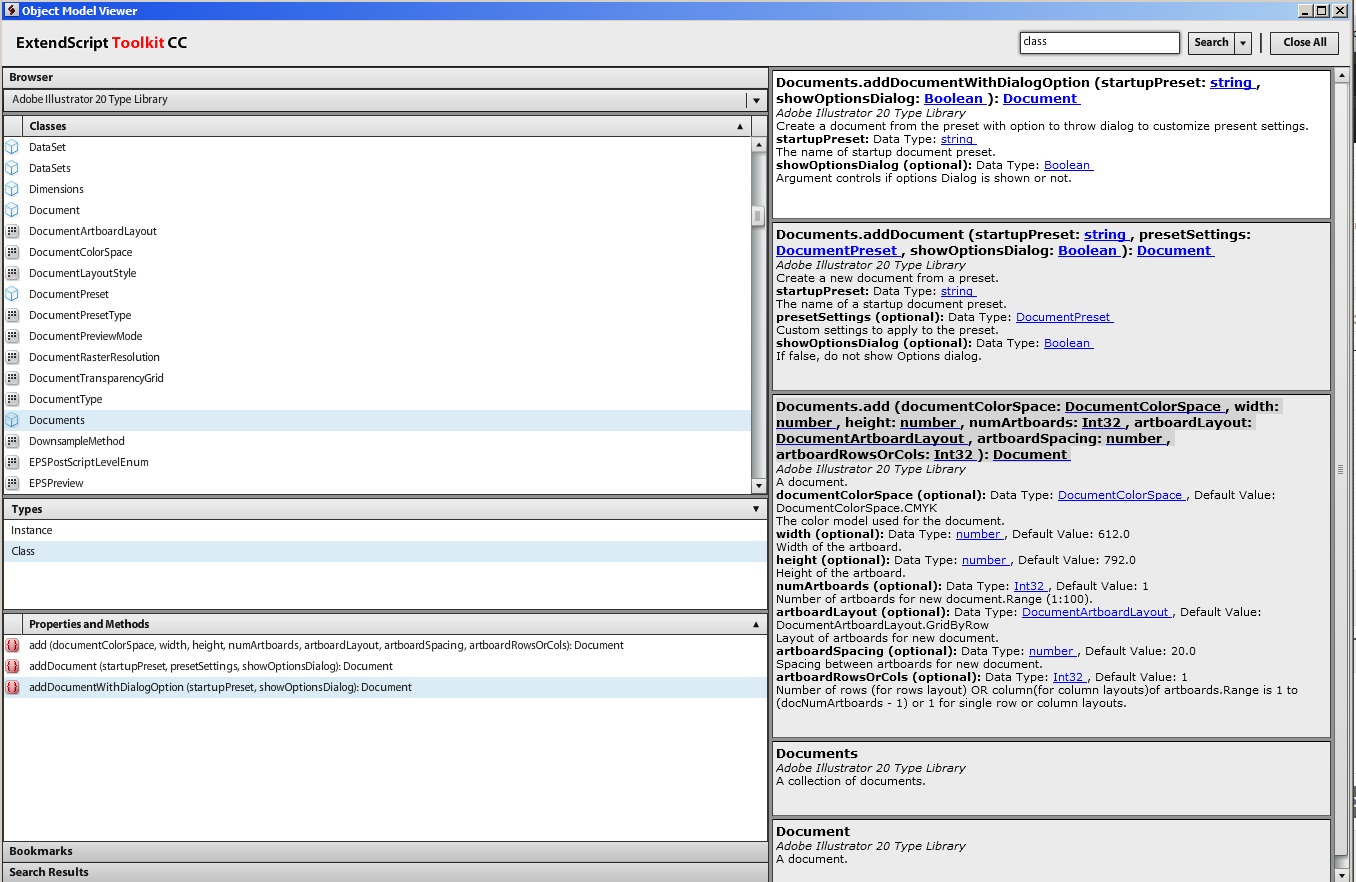
Task: Toggle the Types section arrow
Action: (756, 509)
